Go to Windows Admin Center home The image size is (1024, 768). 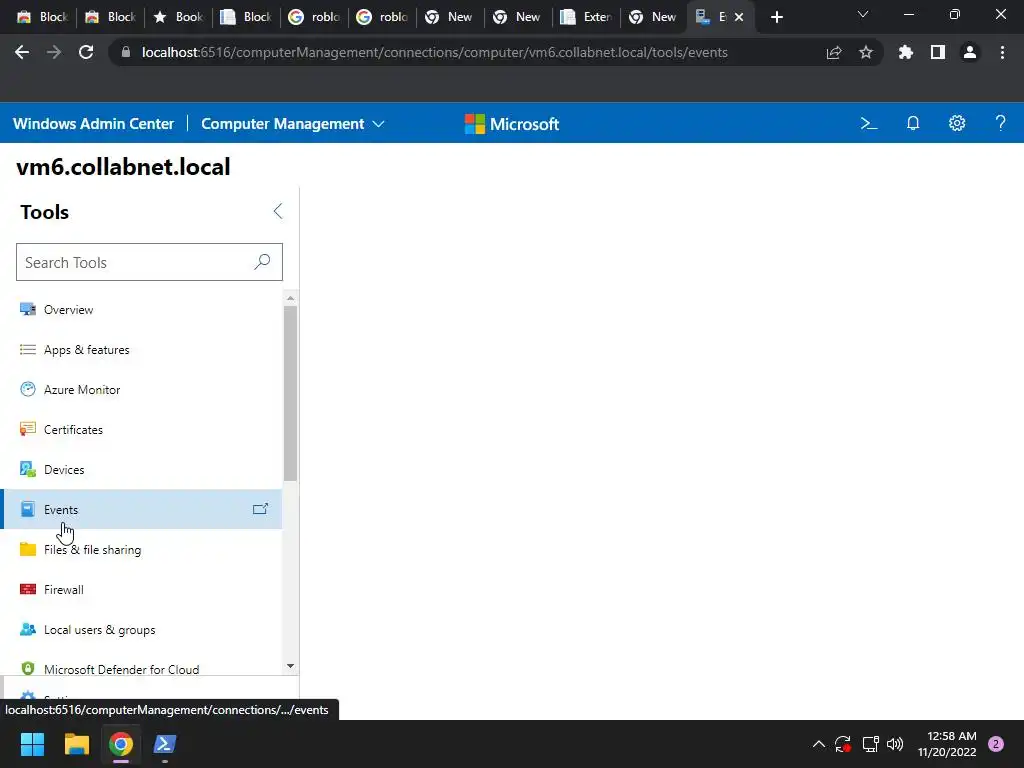(x=93, y=123)
